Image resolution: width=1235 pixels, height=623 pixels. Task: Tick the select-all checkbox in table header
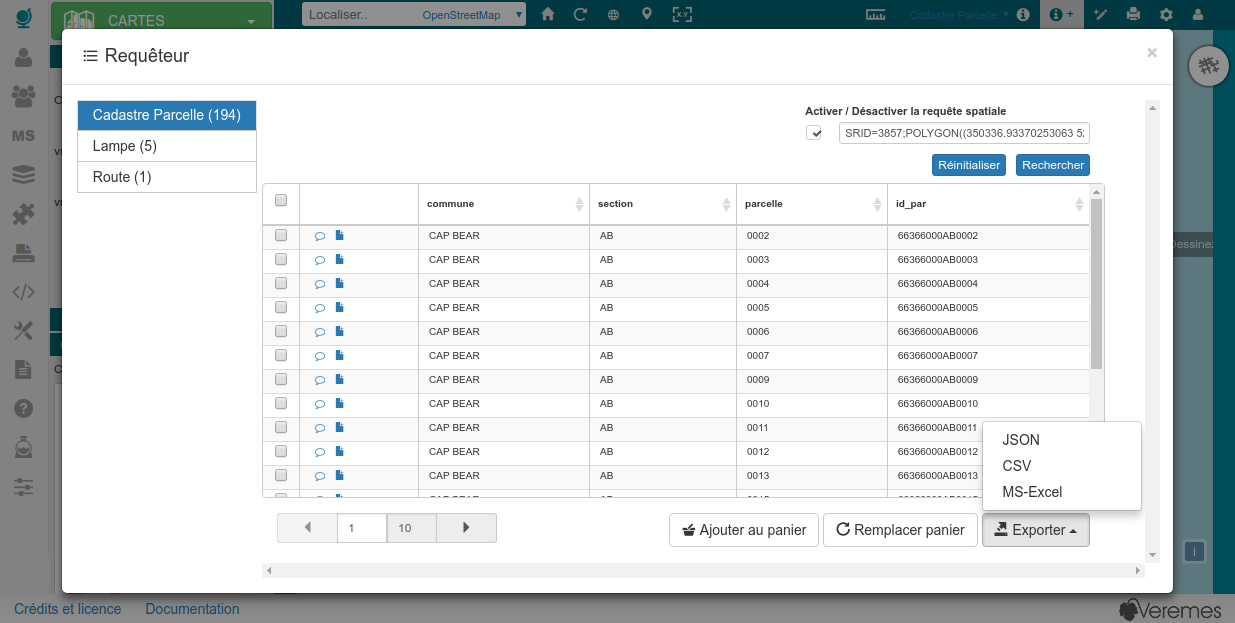[x=281, y=200]
